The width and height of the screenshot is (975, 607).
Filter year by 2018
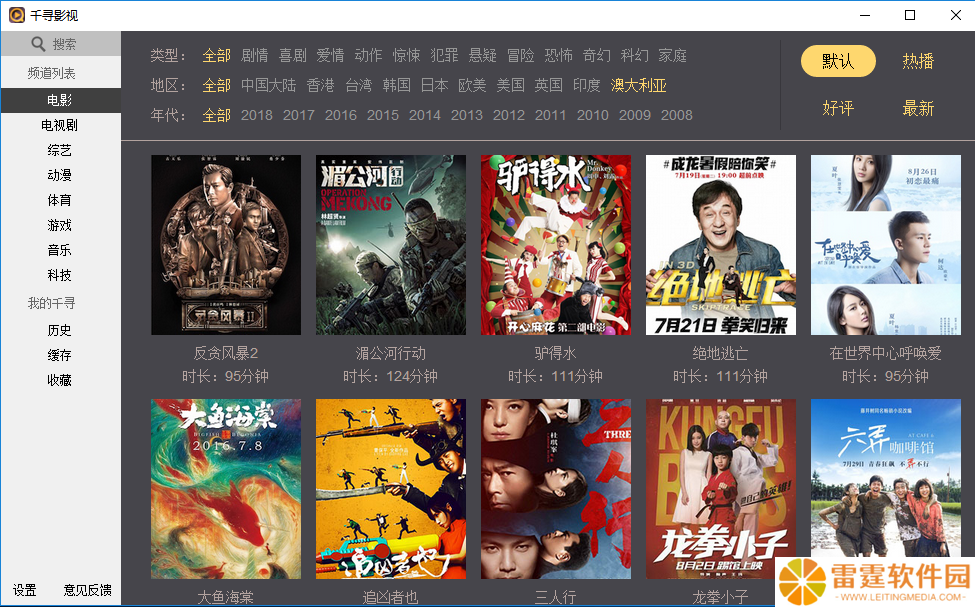(257, 115)
